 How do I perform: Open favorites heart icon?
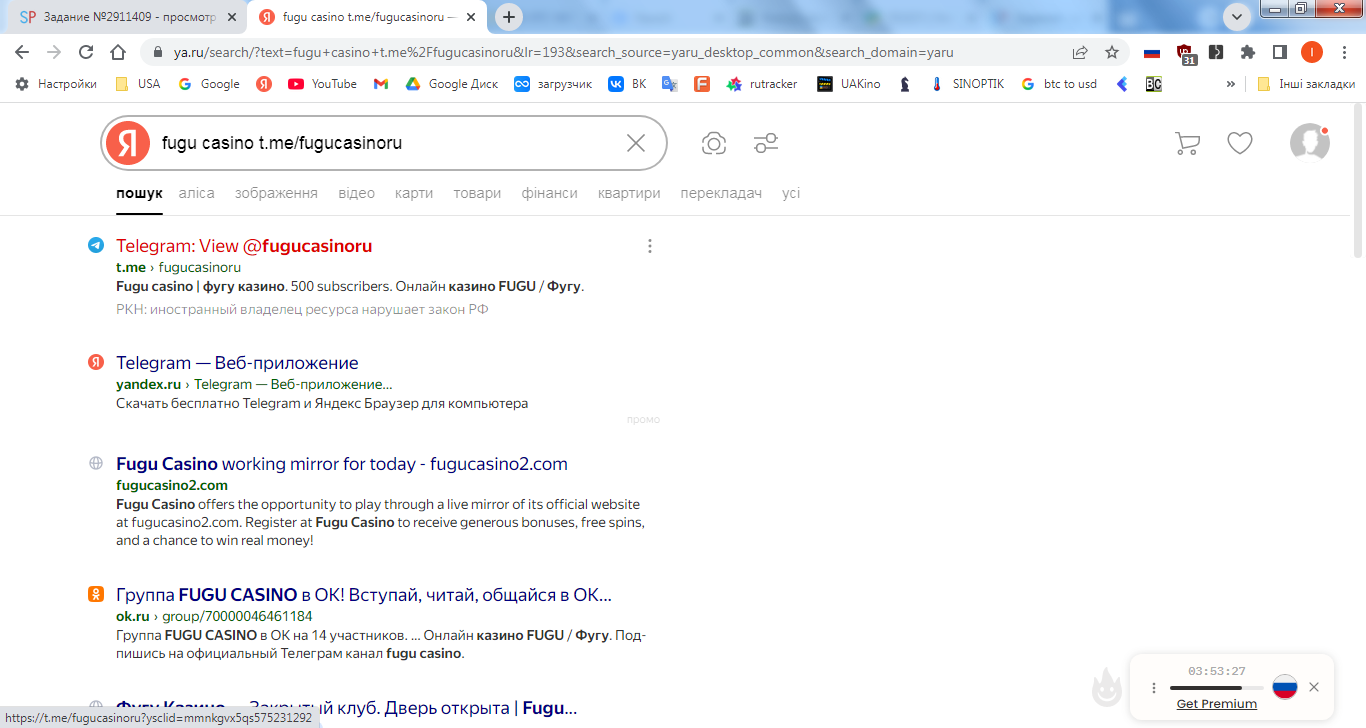[x=1240, y=143]
